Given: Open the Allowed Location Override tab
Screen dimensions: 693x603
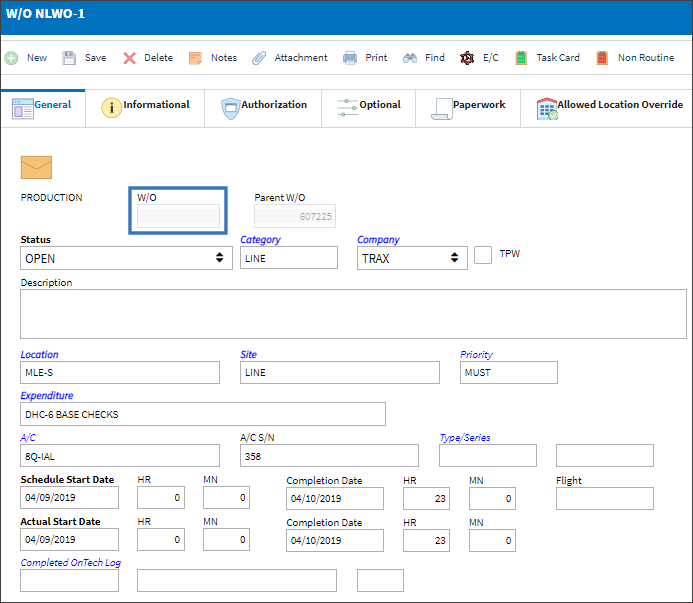Looking at the screenshot, I should click(606, 108).
